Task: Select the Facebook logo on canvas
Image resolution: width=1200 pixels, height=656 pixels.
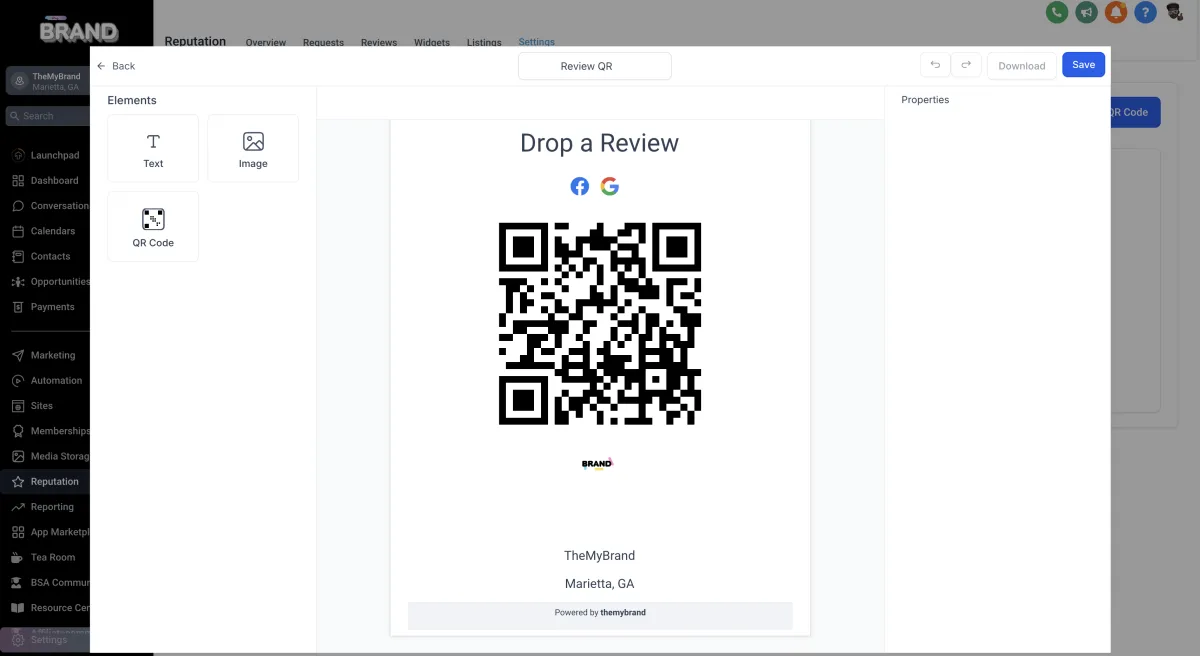Action: click(x=580, y=186)
